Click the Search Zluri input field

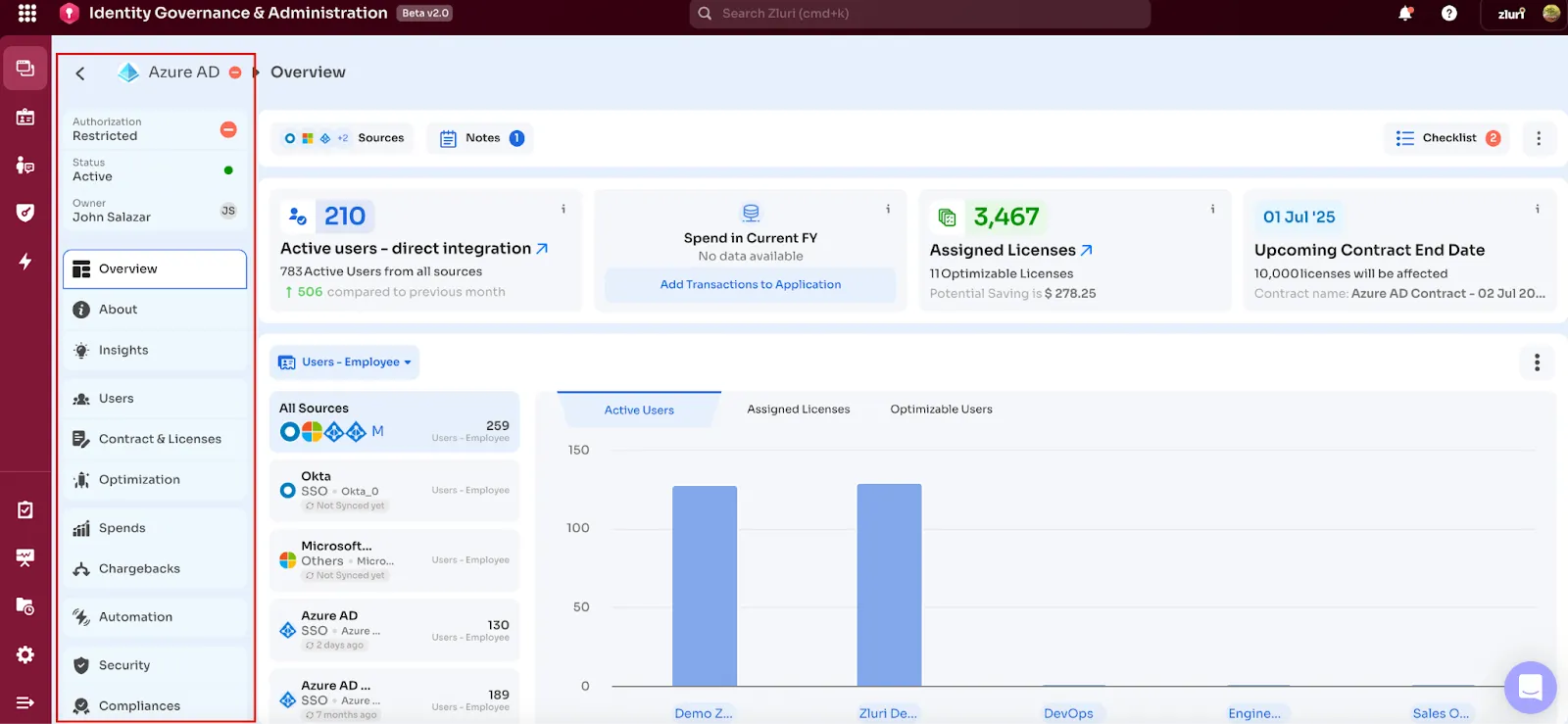click(x=920, y=14)
